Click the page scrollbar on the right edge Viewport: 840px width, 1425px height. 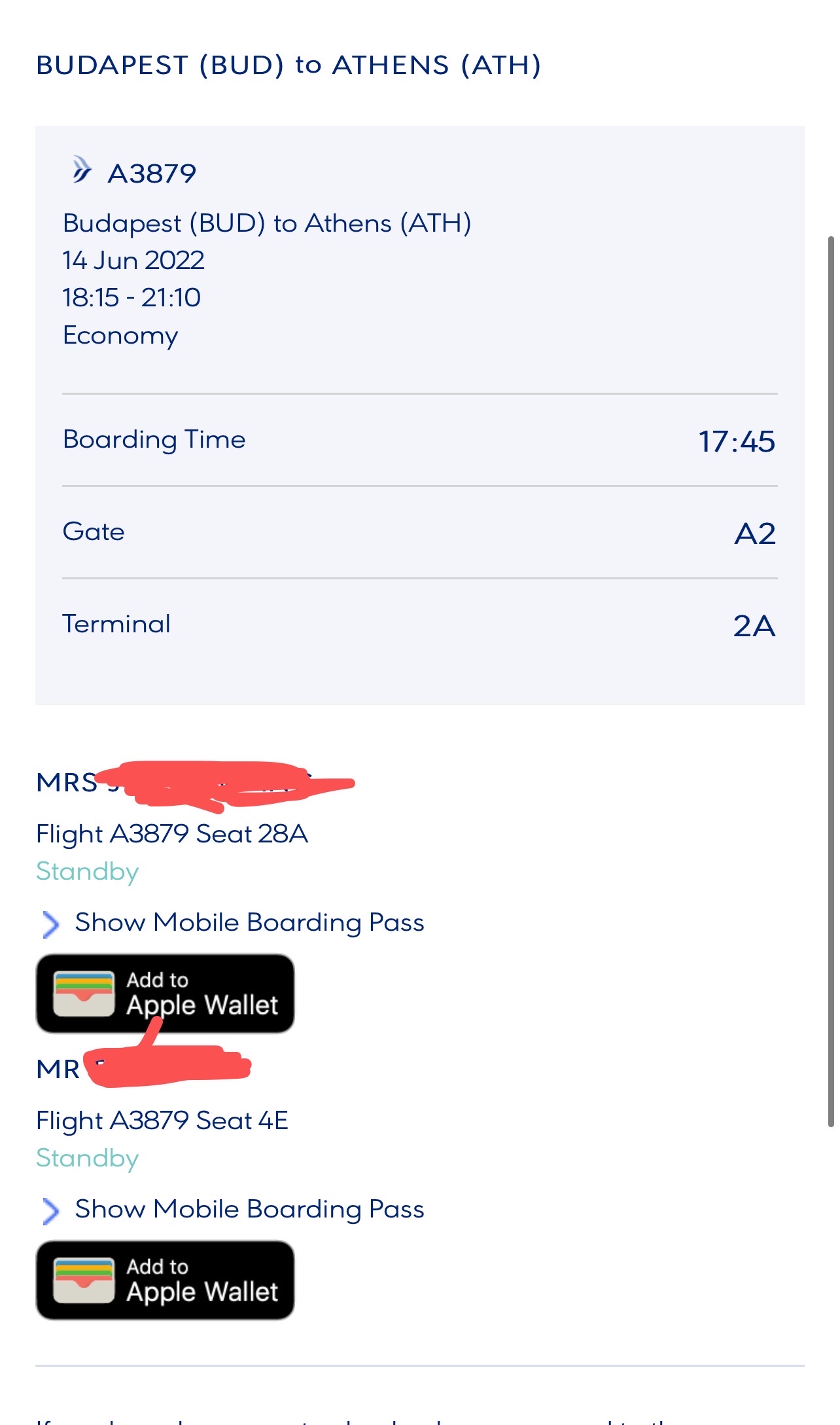[831, 681]
